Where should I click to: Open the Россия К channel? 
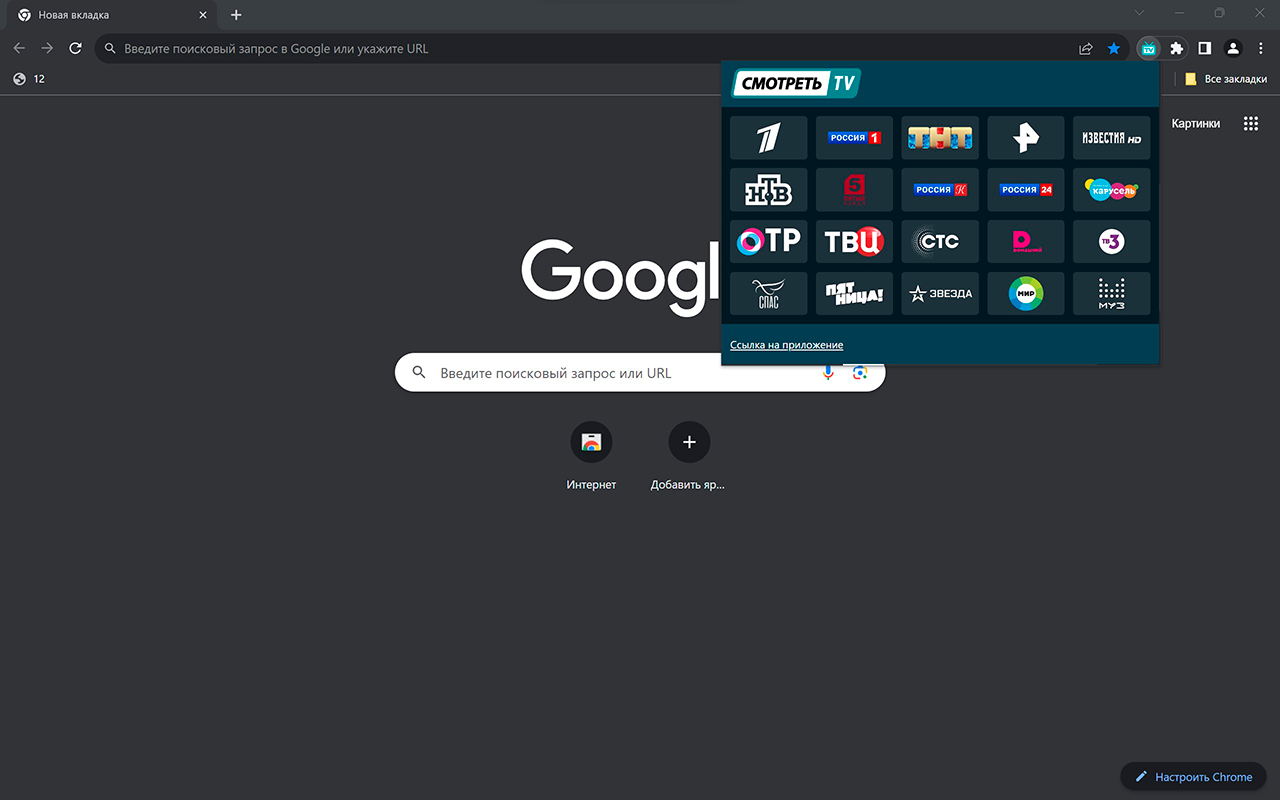pyautogui.click(x=940, y=190)
